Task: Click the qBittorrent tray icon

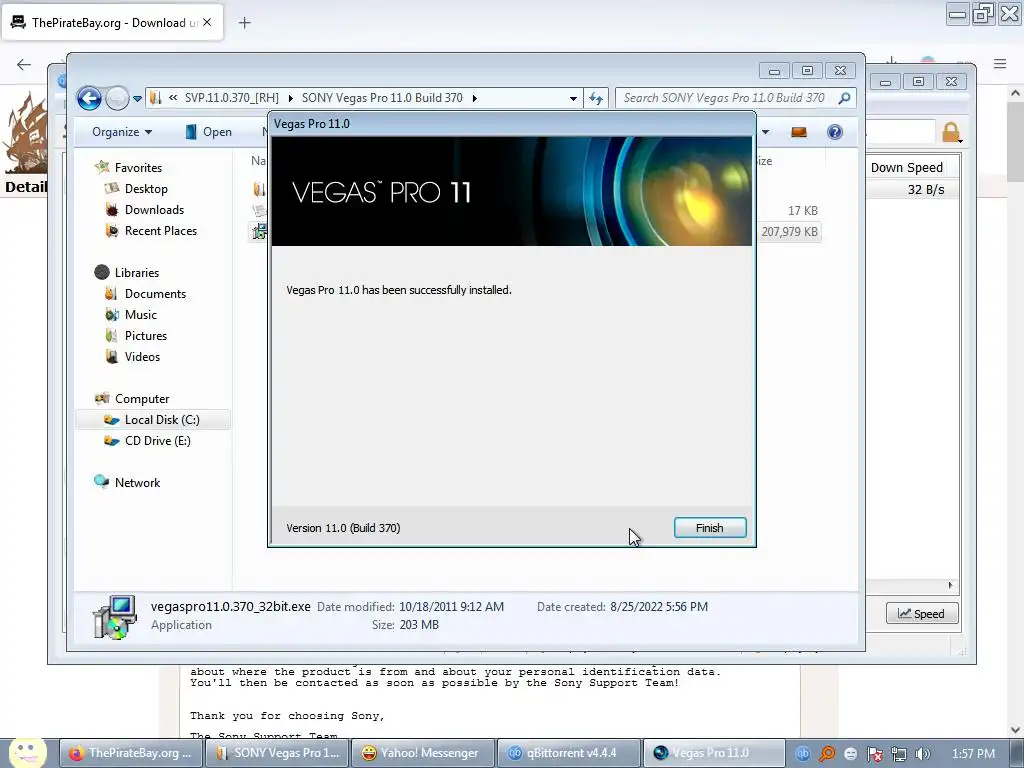Action: [x=803, y=754]
